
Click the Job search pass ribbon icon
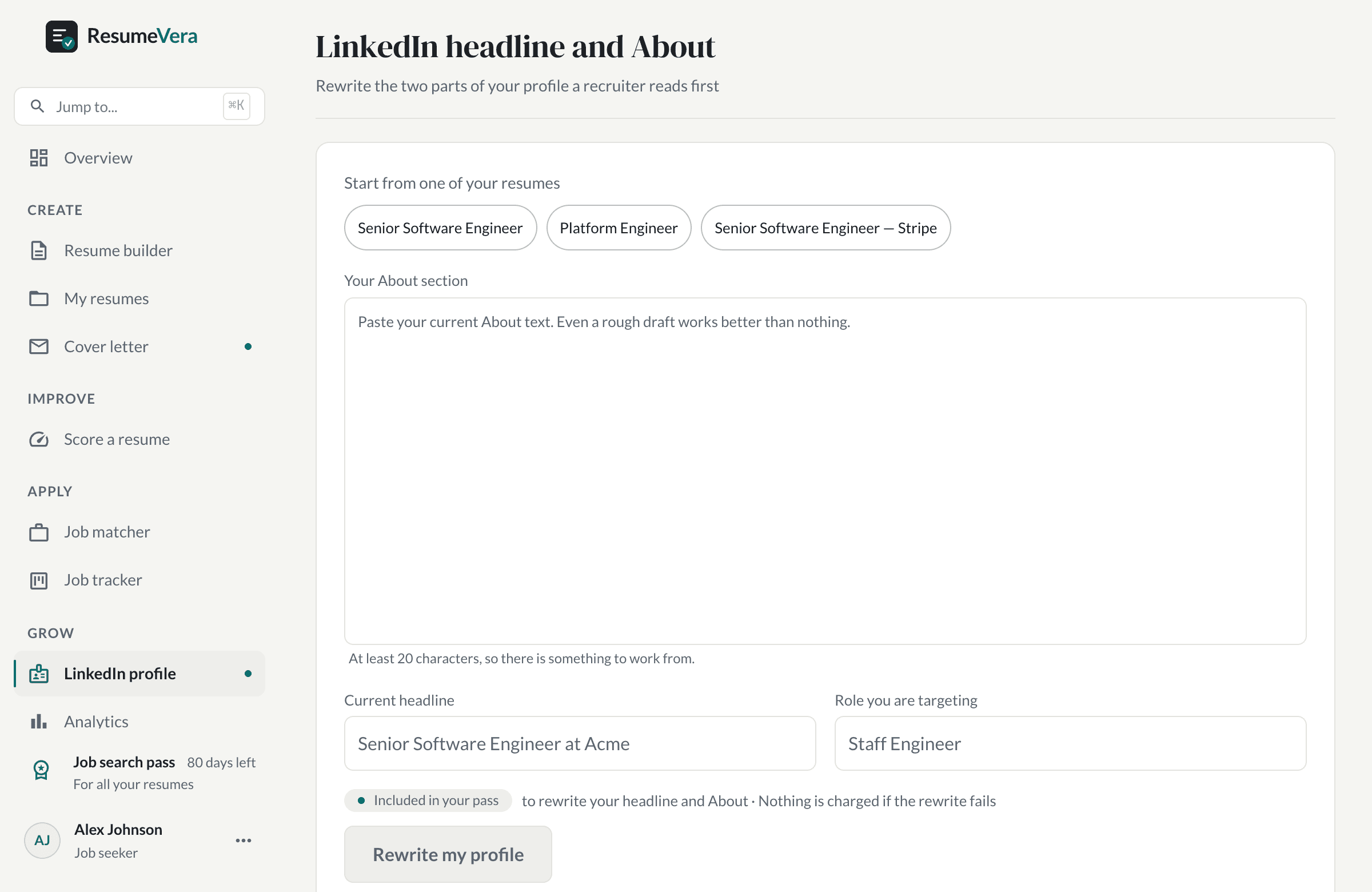tap(41, 769)
